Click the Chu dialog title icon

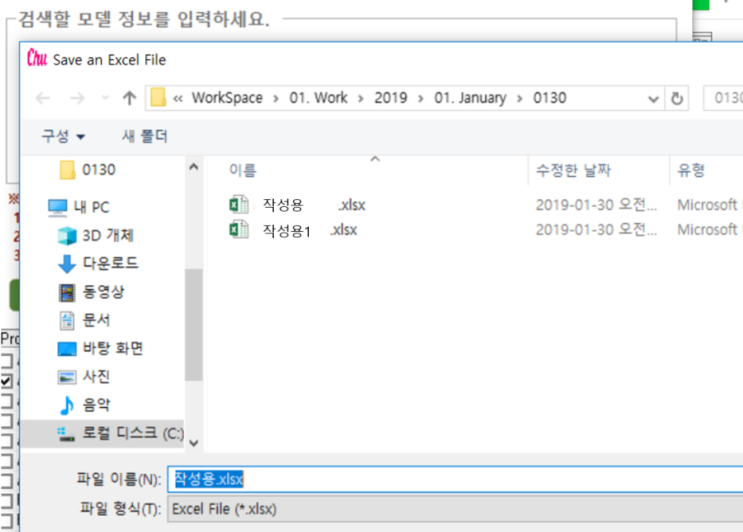coord(37,58)
